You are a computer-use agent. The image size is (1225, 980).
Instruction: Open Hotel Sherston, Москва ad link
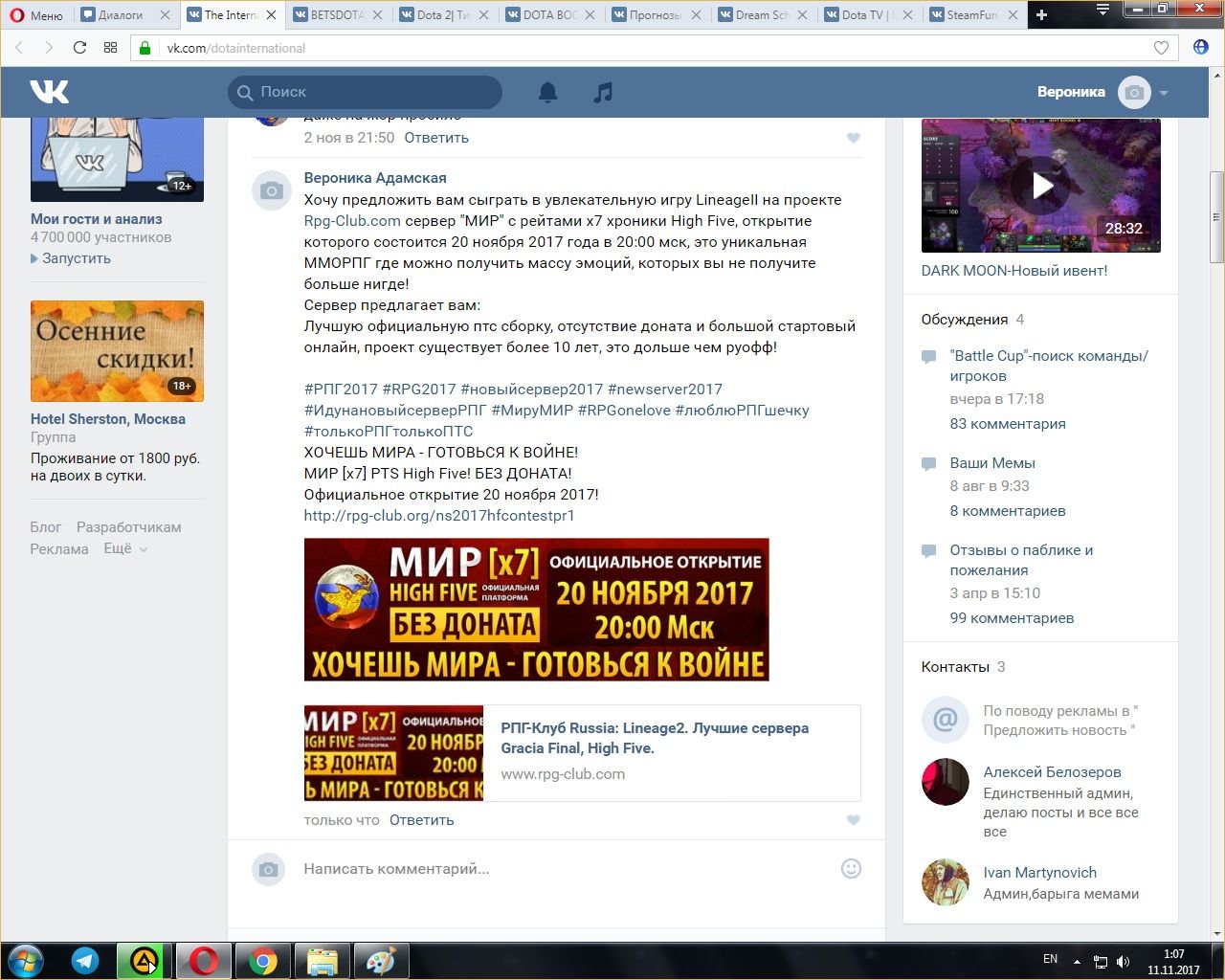pos(108,419)
